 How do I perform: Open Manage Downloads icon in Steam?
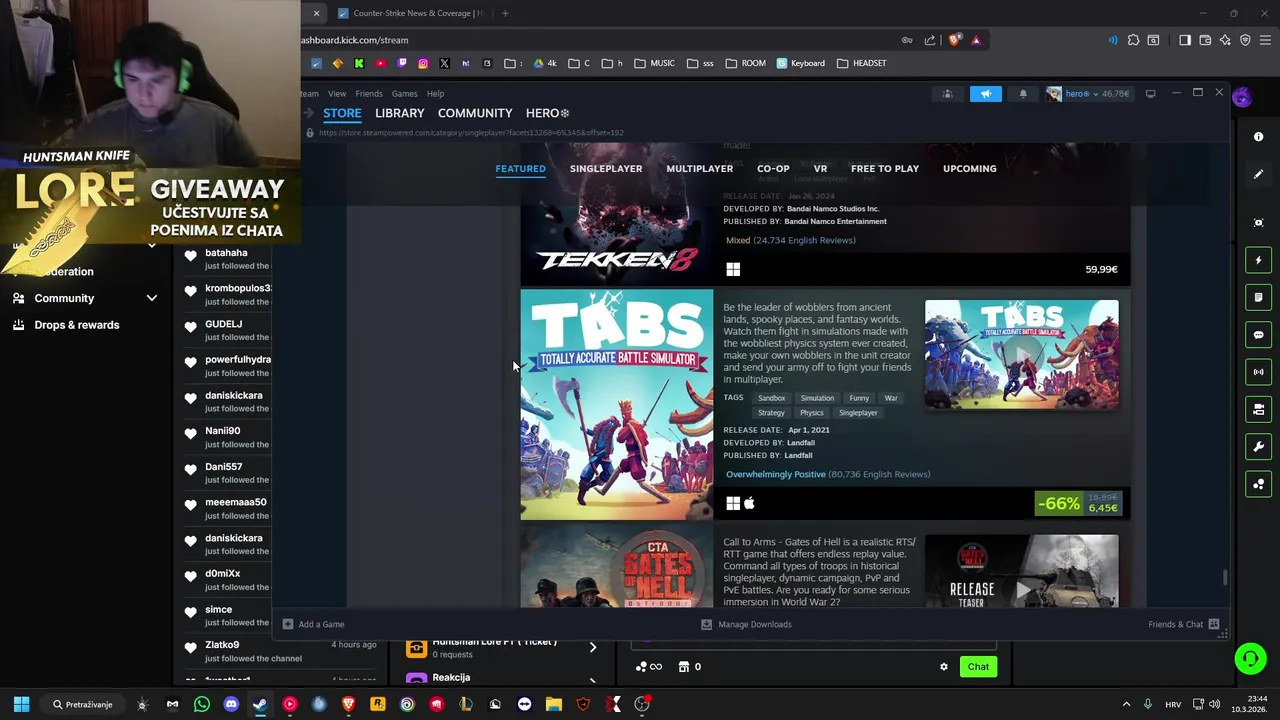(x=706, y=624)
